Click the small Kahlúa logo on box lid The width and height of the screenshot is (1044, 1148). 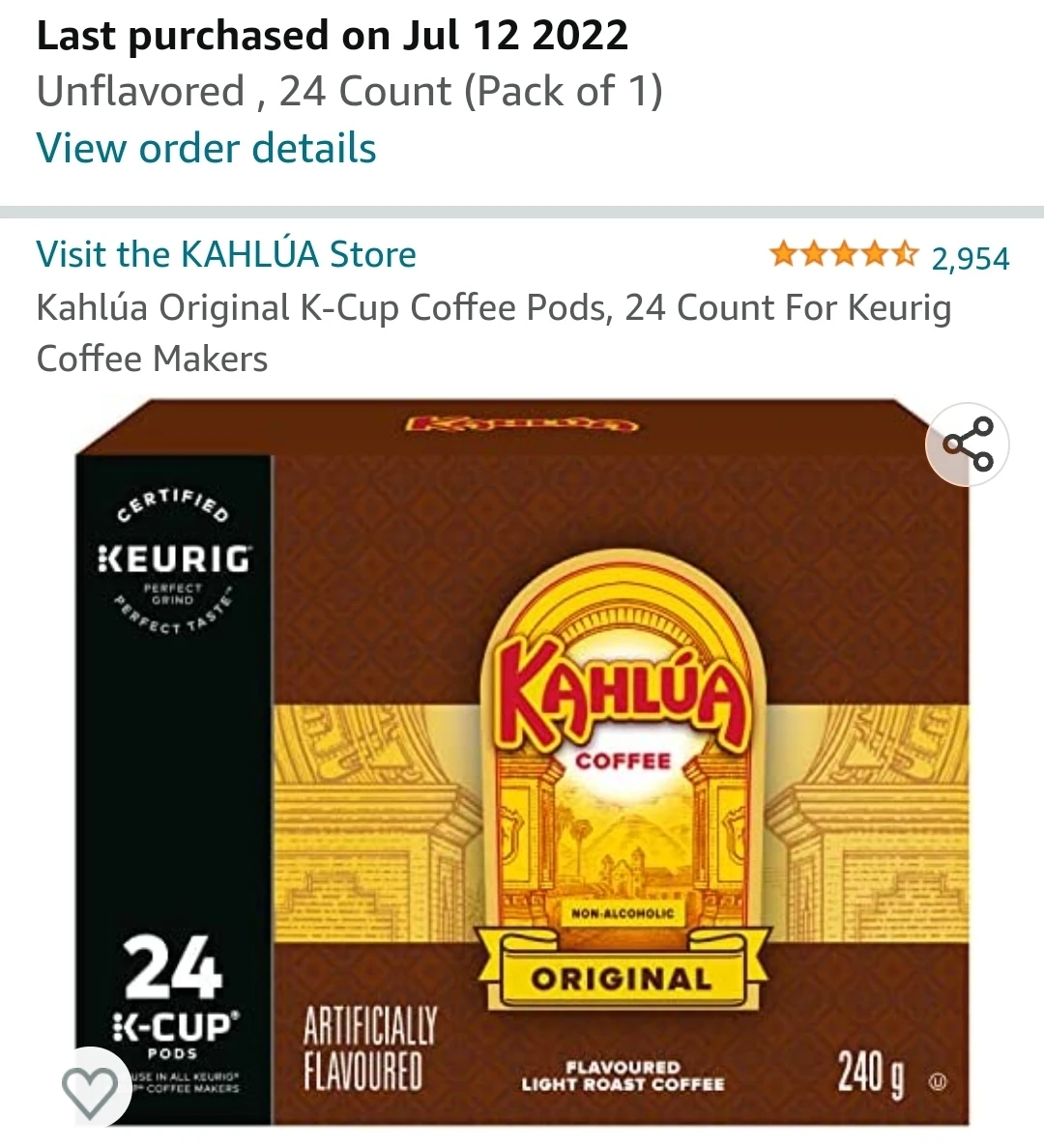point(522,424)
